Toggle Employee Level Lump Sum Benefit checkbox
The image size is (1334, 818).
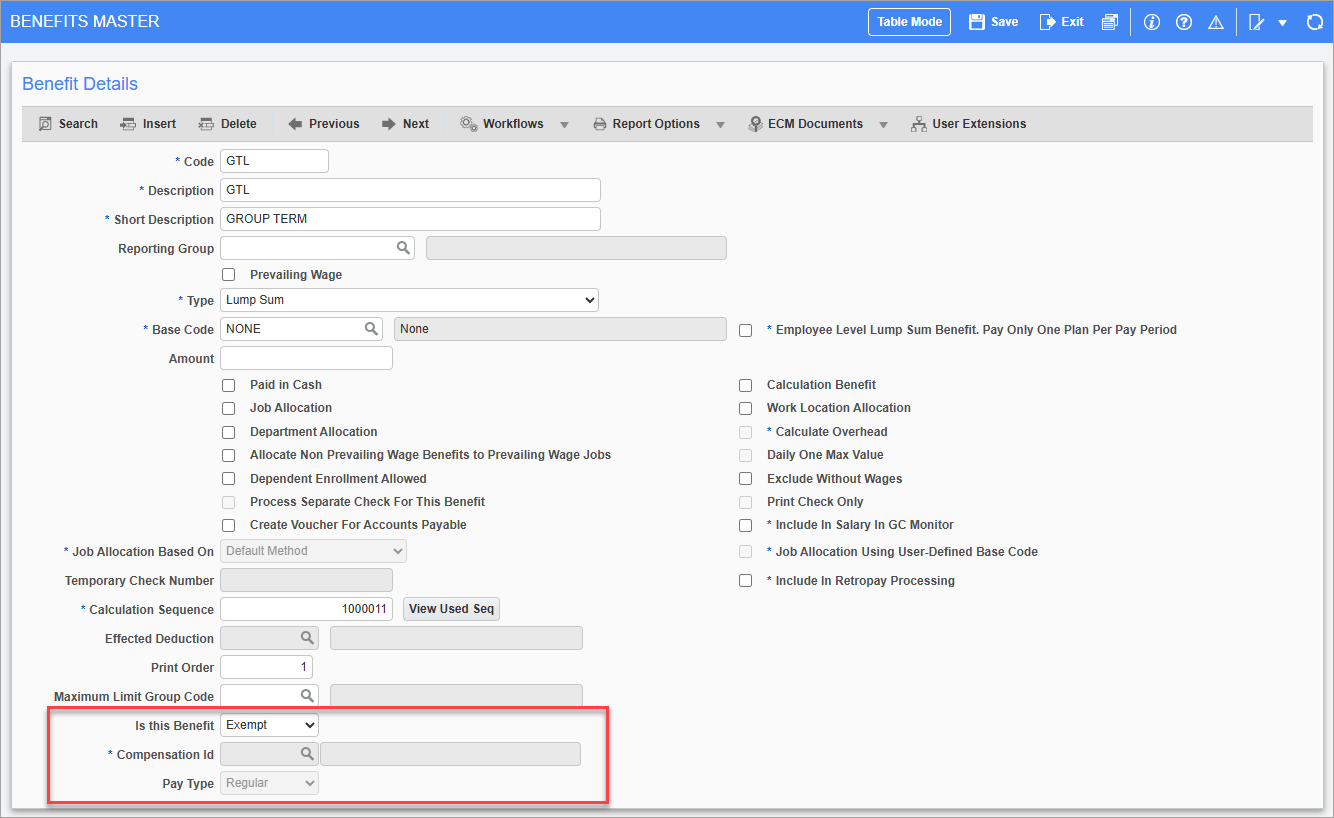click(x=745, y=330)
